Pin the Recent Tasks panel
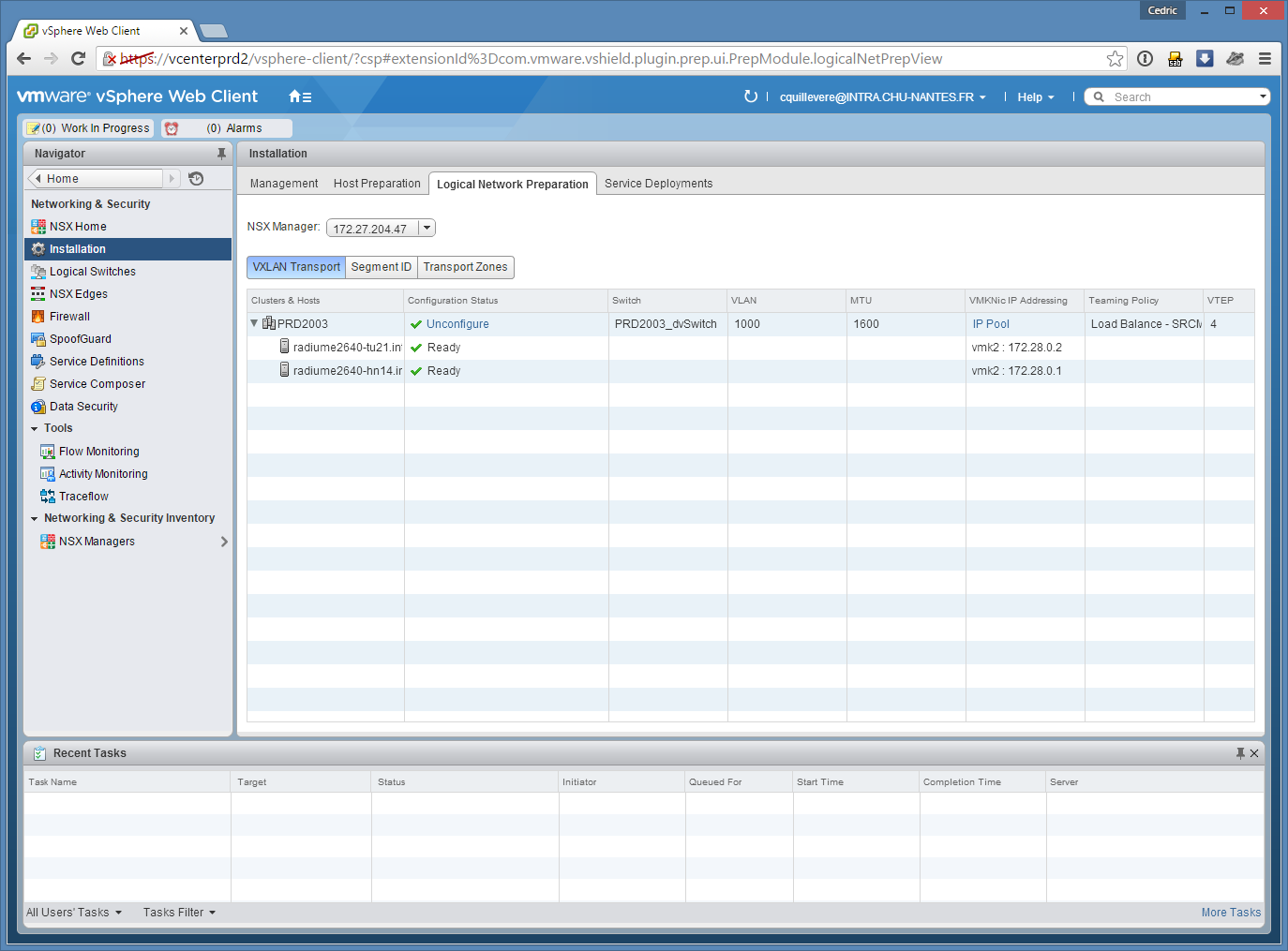The height and width of the screenshot is (951, 1288). pyautogui.click(x=1239, y=753)
